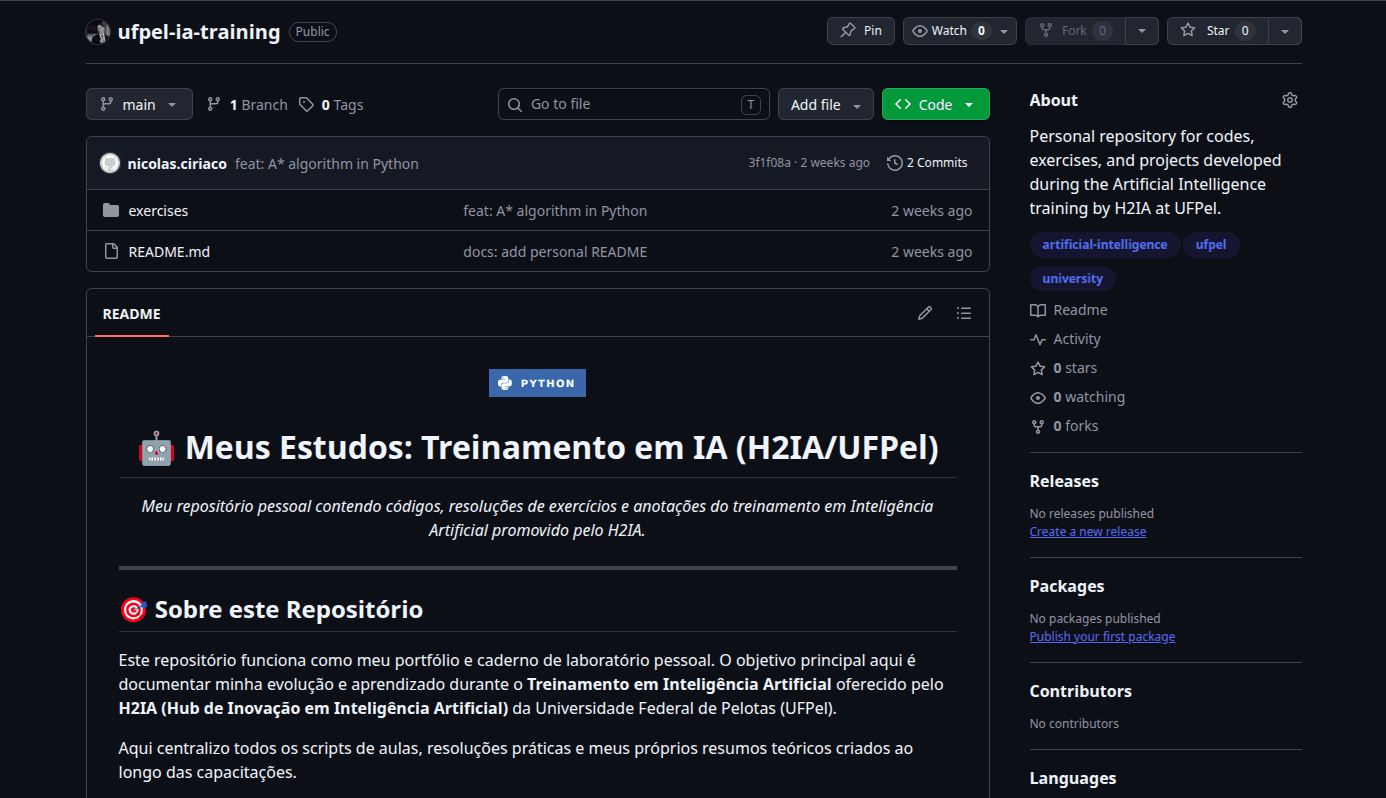Open the README.md file

(x=169, y=252)
